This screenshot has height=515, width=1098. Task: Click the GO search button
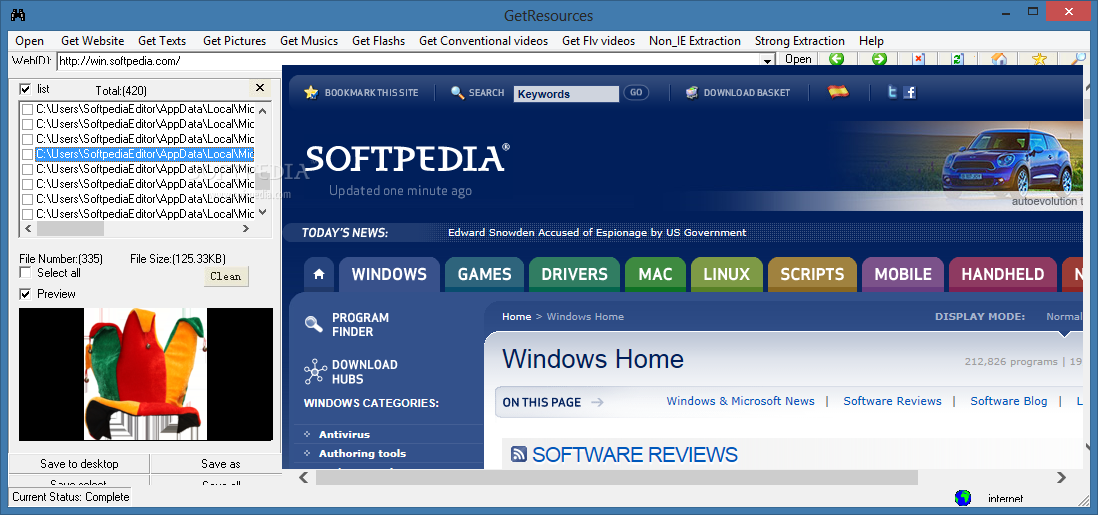[x=636, y=92]
